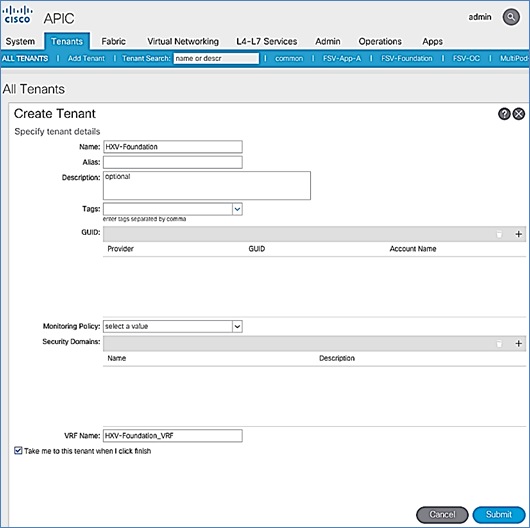Open the common tenant link
The height and width of the screenshot is (528, 530).
pos(289,58)
